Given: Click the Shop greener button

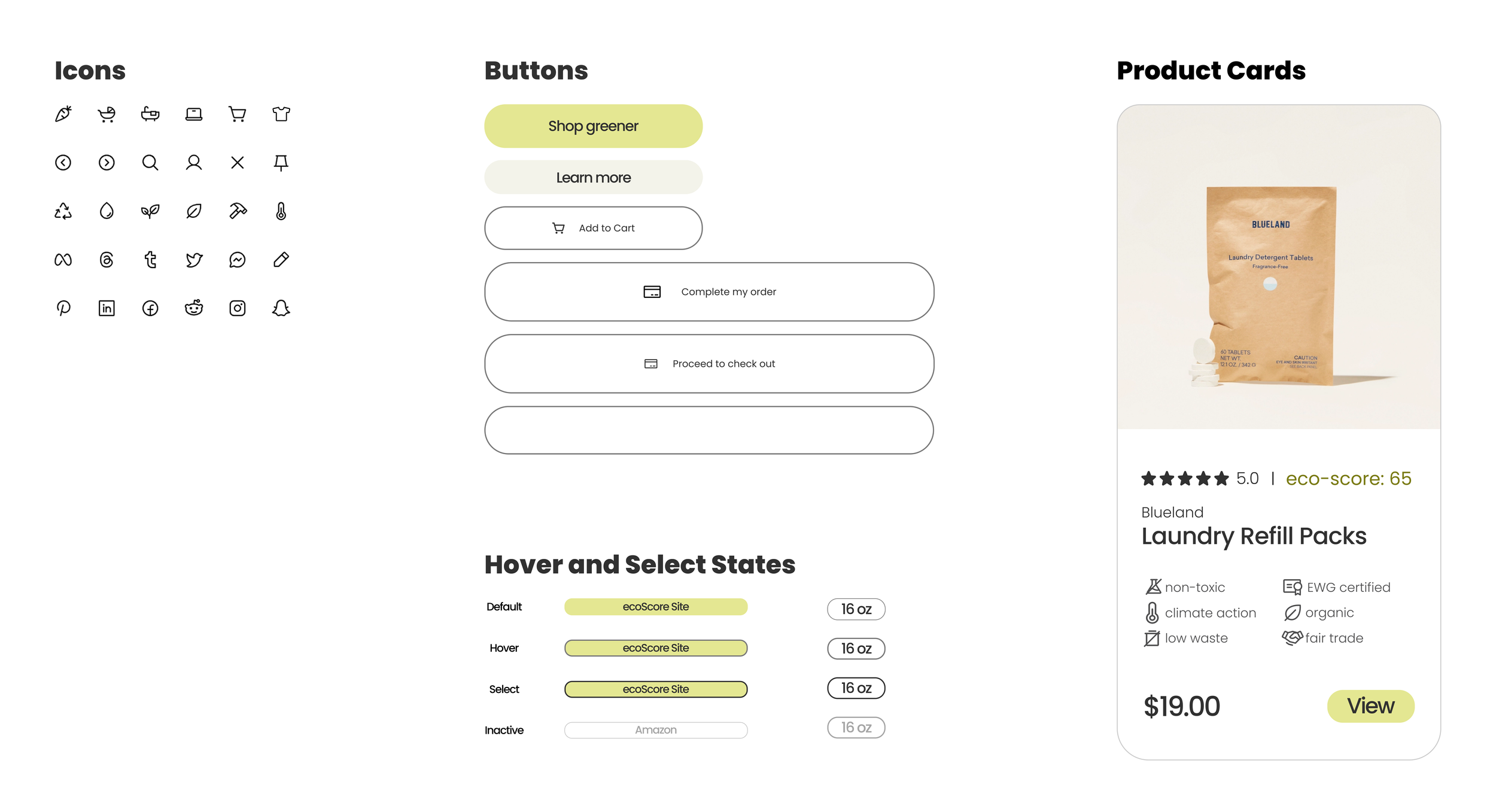Looking at the screenshot, I should 593,126.
